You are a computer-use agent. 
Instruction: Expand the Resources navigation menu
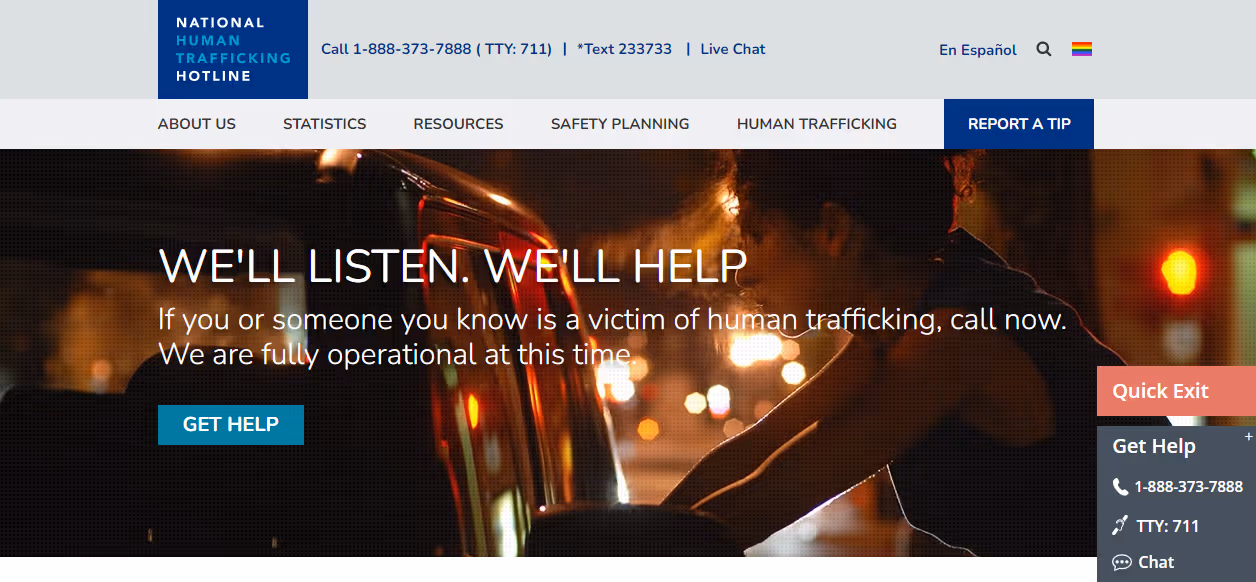coord(459,124)
